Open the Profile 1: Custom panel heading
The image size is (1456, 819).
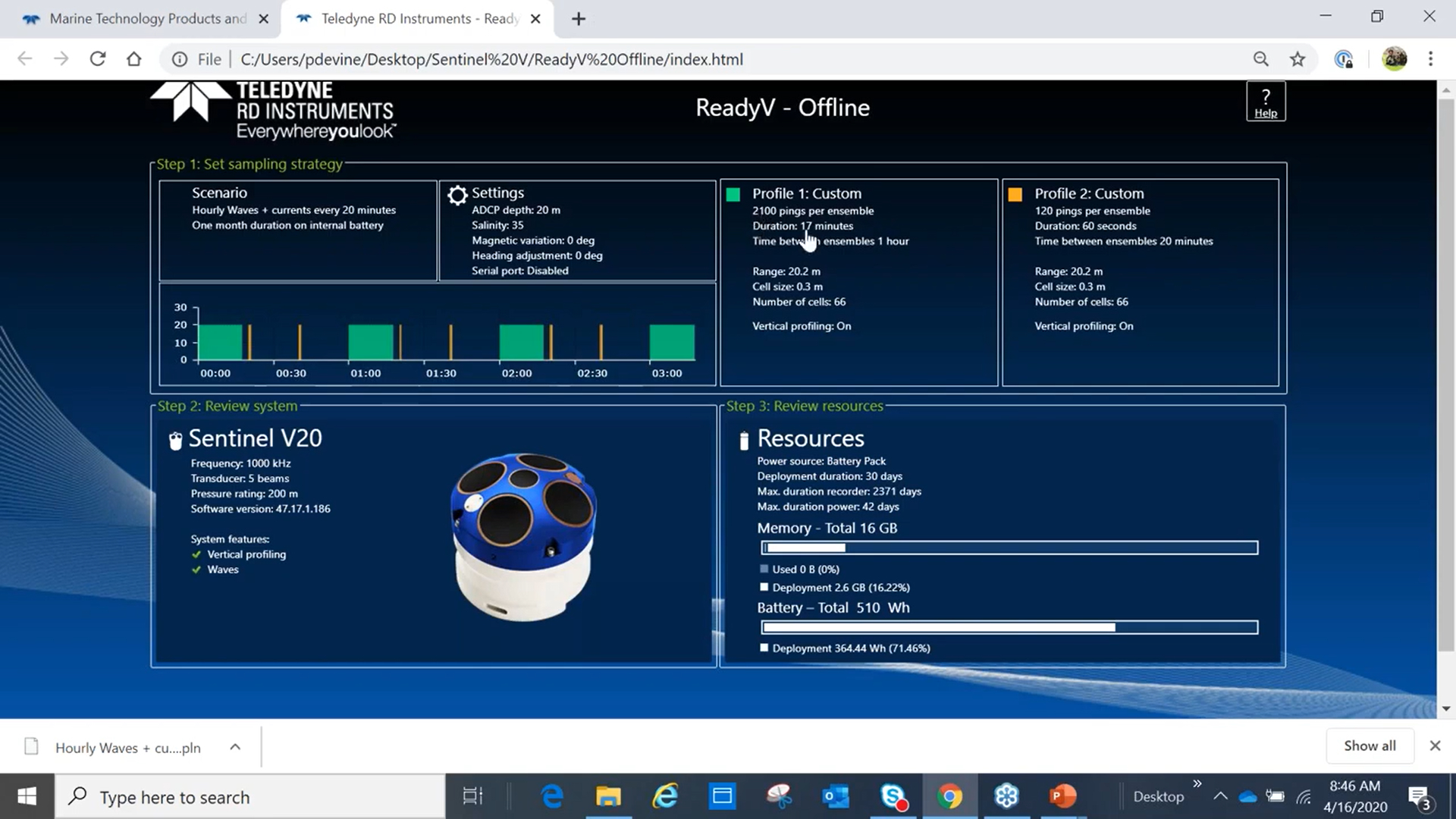point(807,193)
